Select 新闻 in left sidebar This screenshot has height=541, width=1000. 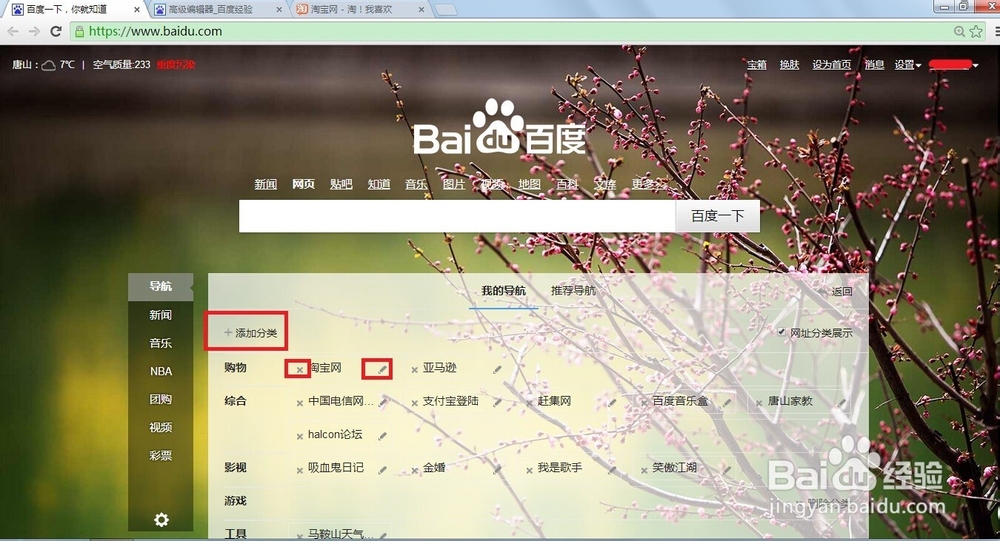[161, 315]
